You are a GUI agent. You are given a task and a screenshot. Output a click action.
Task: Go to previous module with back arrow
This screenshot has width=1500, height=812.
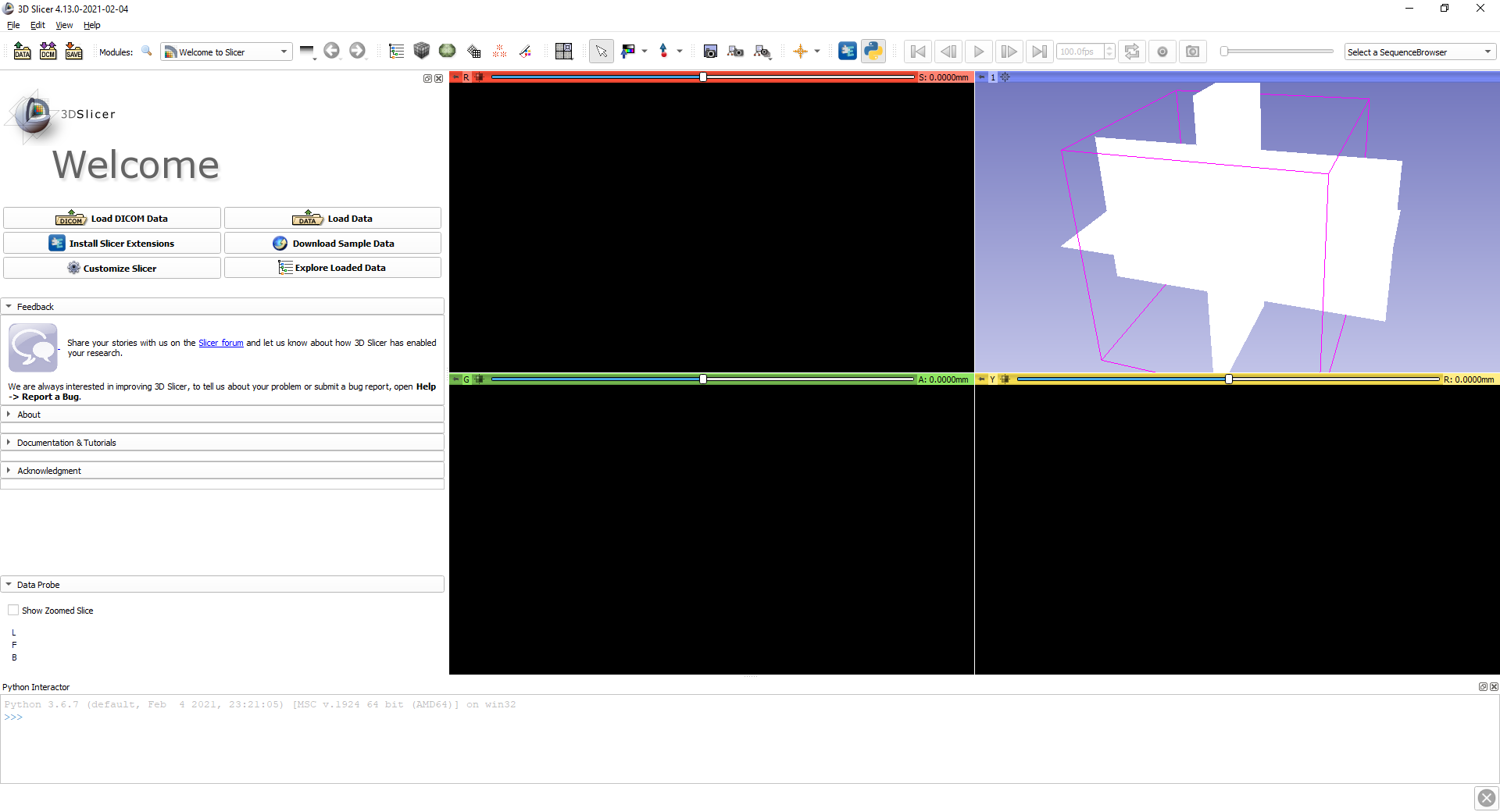click(x=331, y=51)
